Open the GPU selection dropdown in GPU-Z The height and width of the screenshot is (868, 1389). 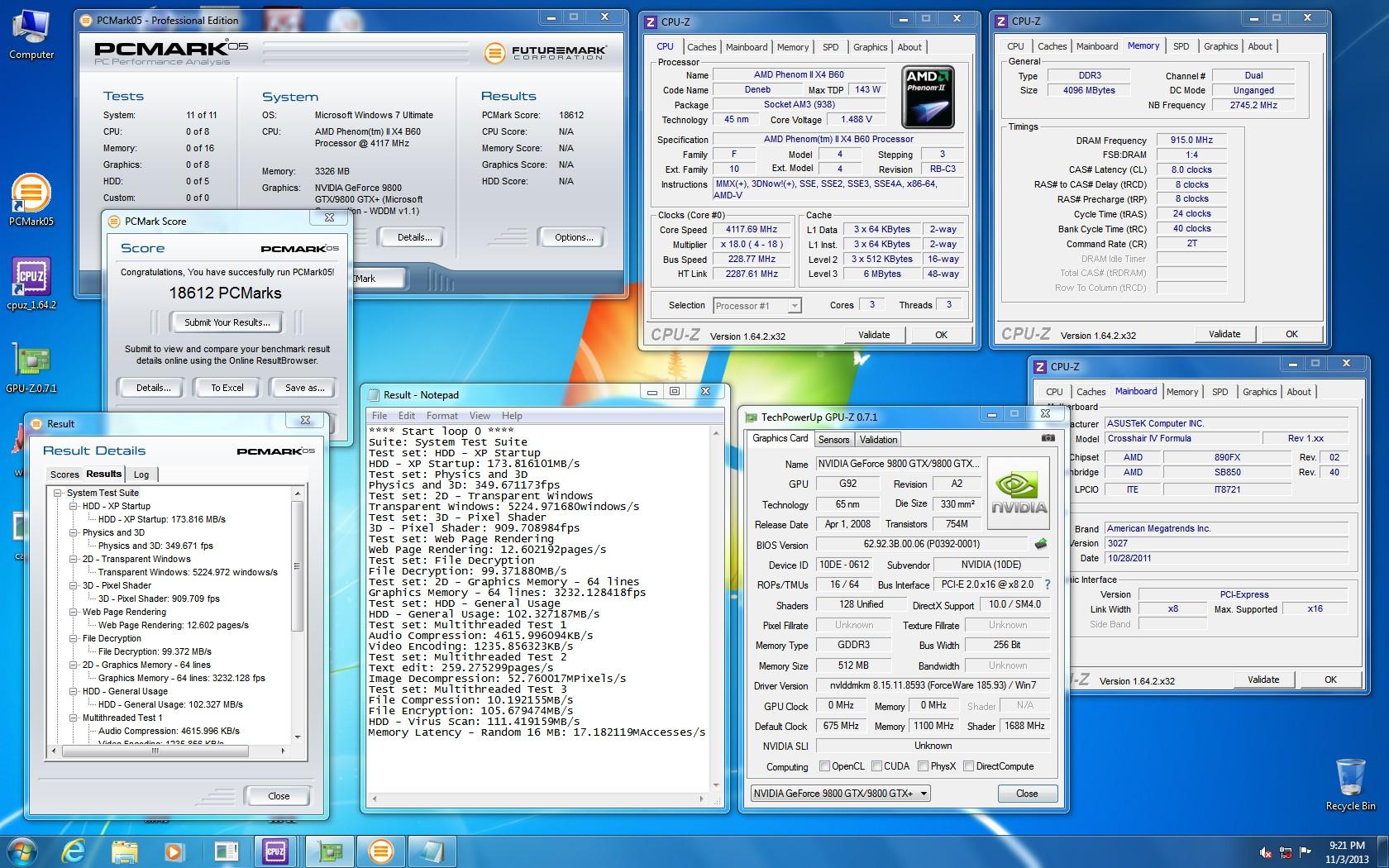tap(840, 794)
